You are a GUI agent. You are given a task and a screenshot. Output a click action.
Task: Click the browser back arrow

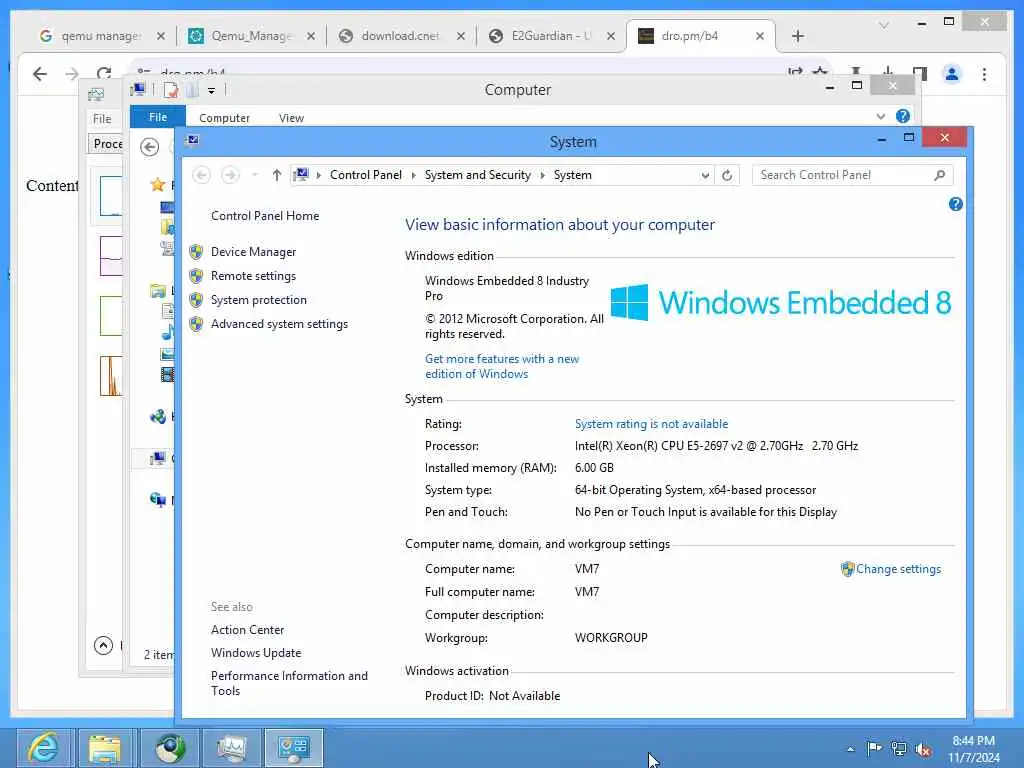click(x=40, y=74)
